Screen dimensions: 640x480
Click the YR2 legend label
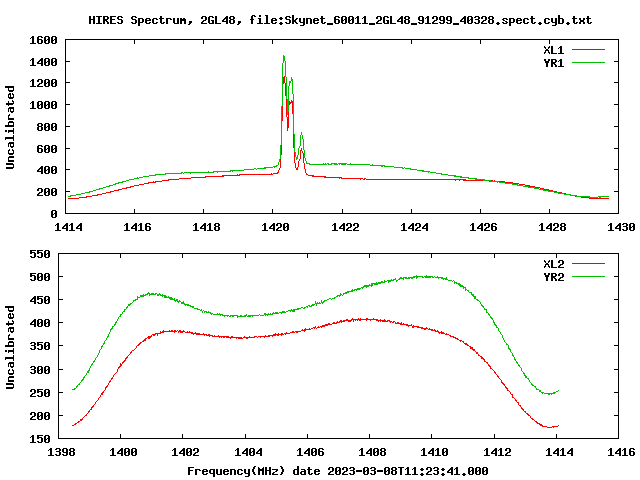coord(553,277)
